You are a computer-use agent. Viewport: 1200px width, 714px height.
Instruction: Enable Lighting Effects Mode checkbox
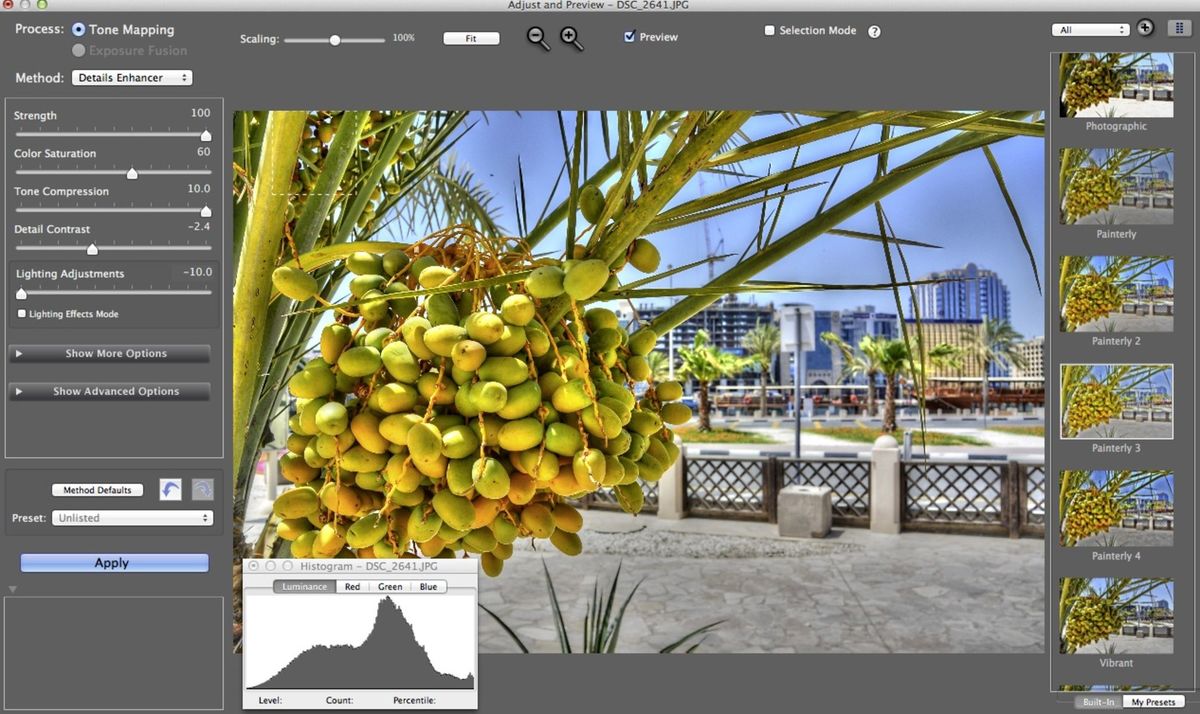click(22, 314)
